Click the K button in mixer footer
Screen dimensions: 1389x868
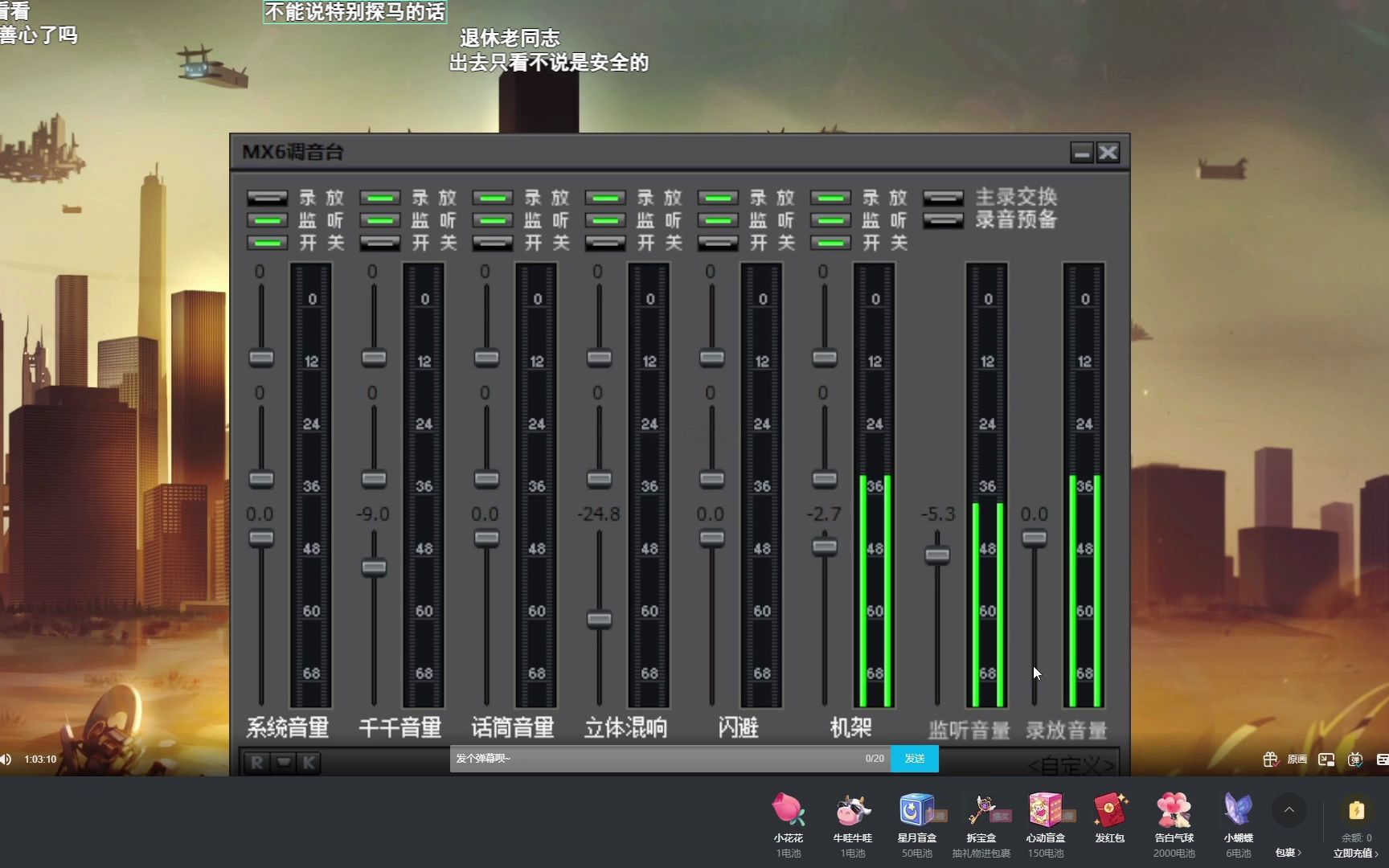pyautogui.click(x=309, y=763)
